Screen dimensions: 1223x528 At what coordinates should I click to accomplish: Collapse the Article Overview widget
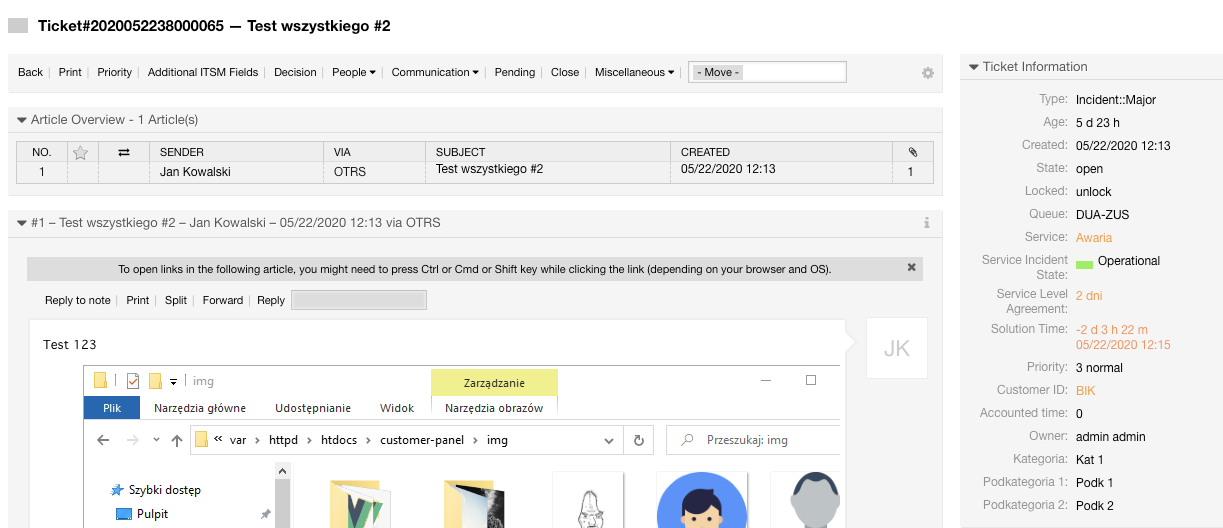point(22,120)
